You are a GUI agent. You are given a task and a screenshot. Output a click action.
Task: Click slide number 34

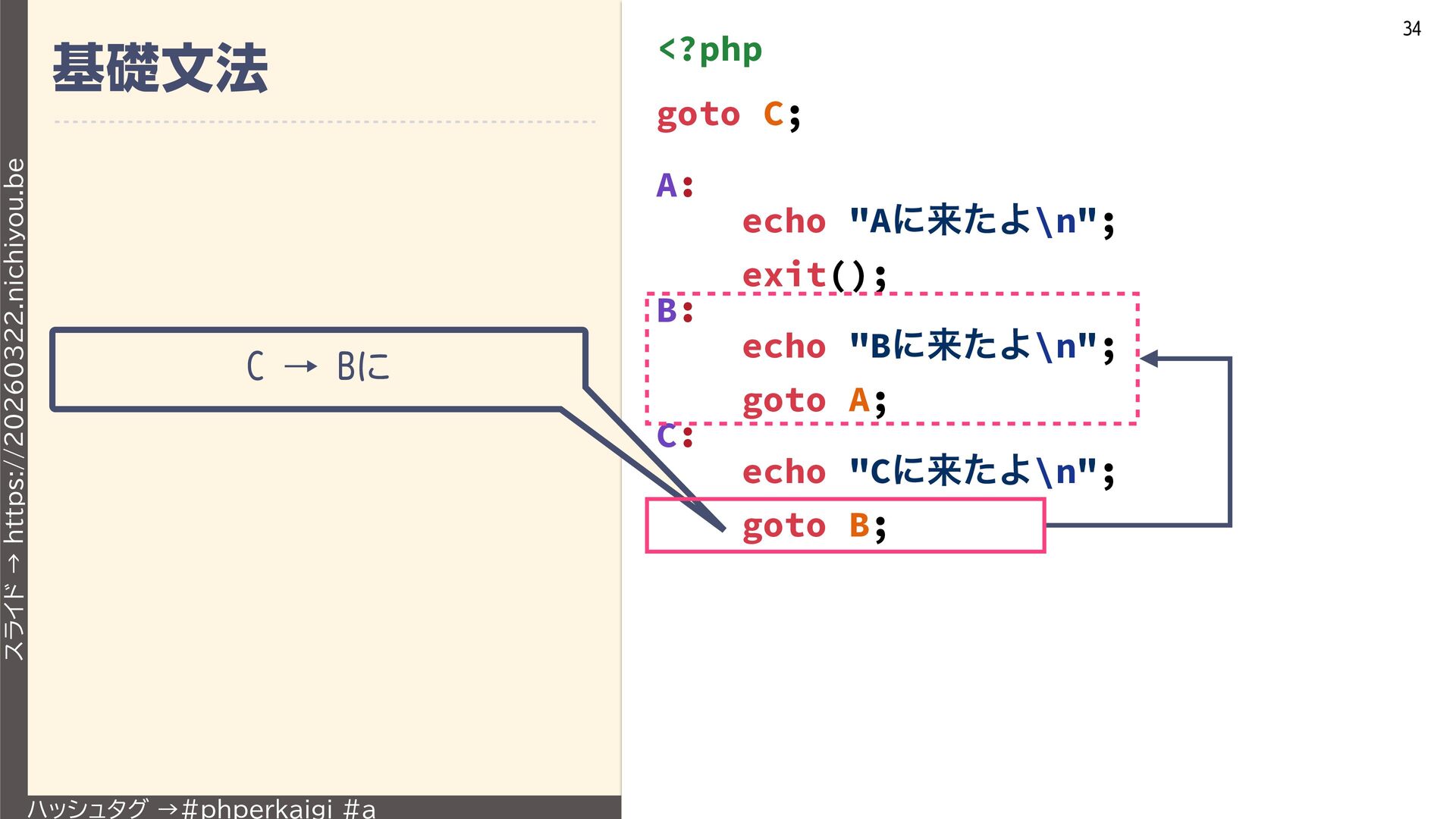1410,29
